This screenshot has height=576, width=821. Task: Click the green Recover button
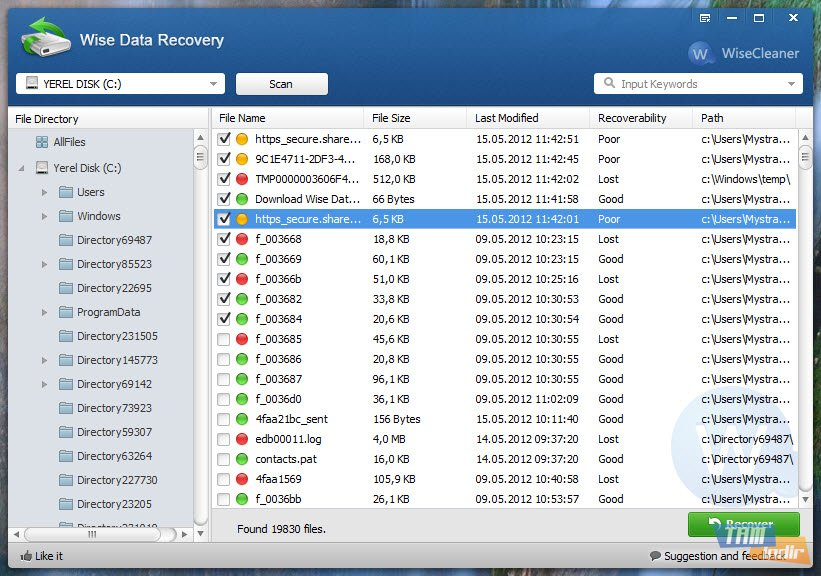[742, 524]
